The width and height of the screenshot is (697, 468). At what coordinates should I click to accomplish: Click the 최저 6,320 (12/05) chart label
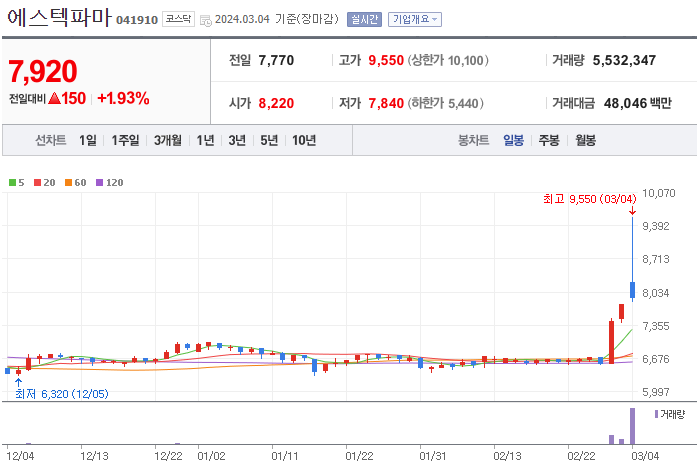[62, 394]
